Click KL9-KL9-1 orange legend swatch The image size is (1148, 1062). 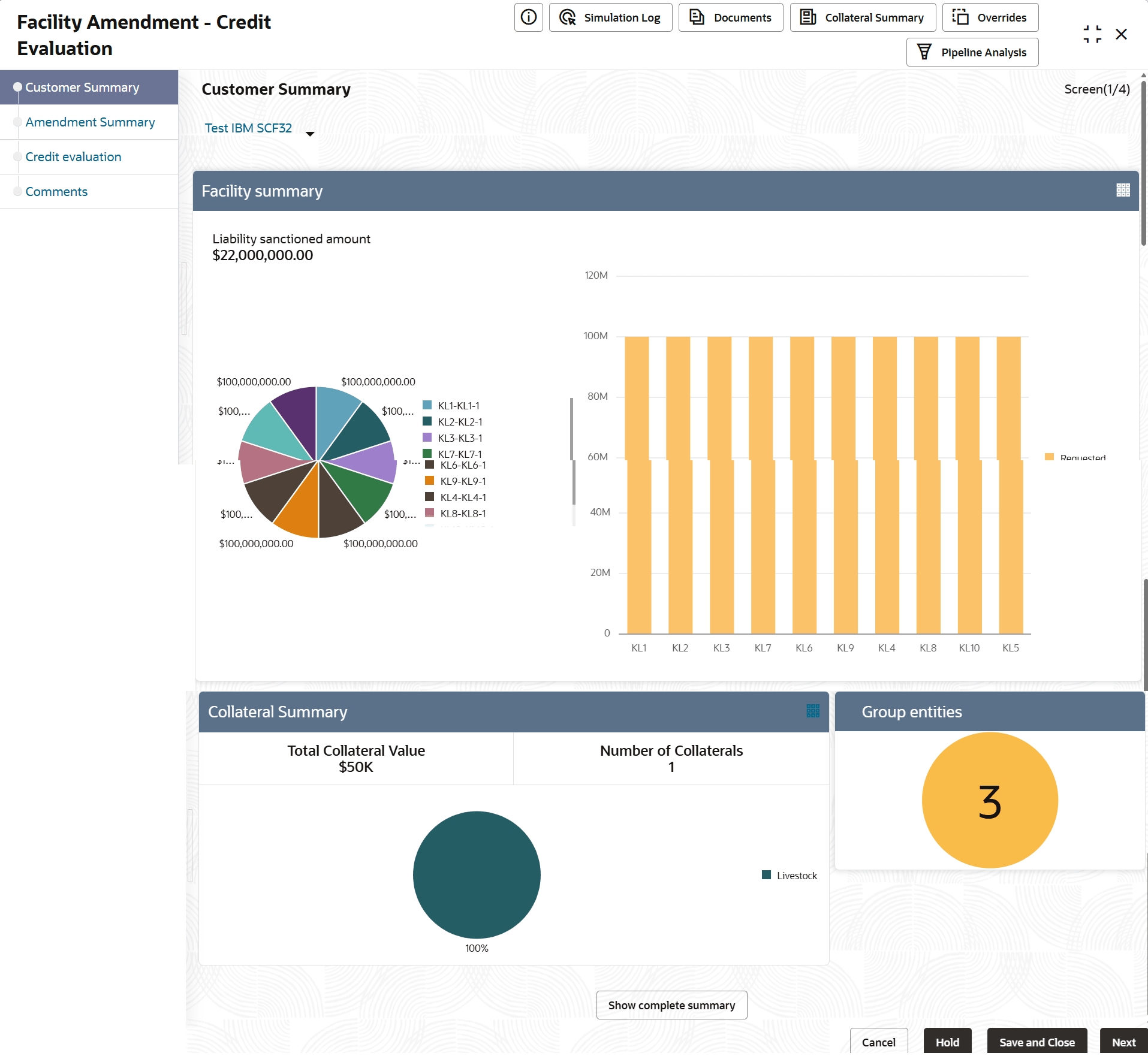429,481
